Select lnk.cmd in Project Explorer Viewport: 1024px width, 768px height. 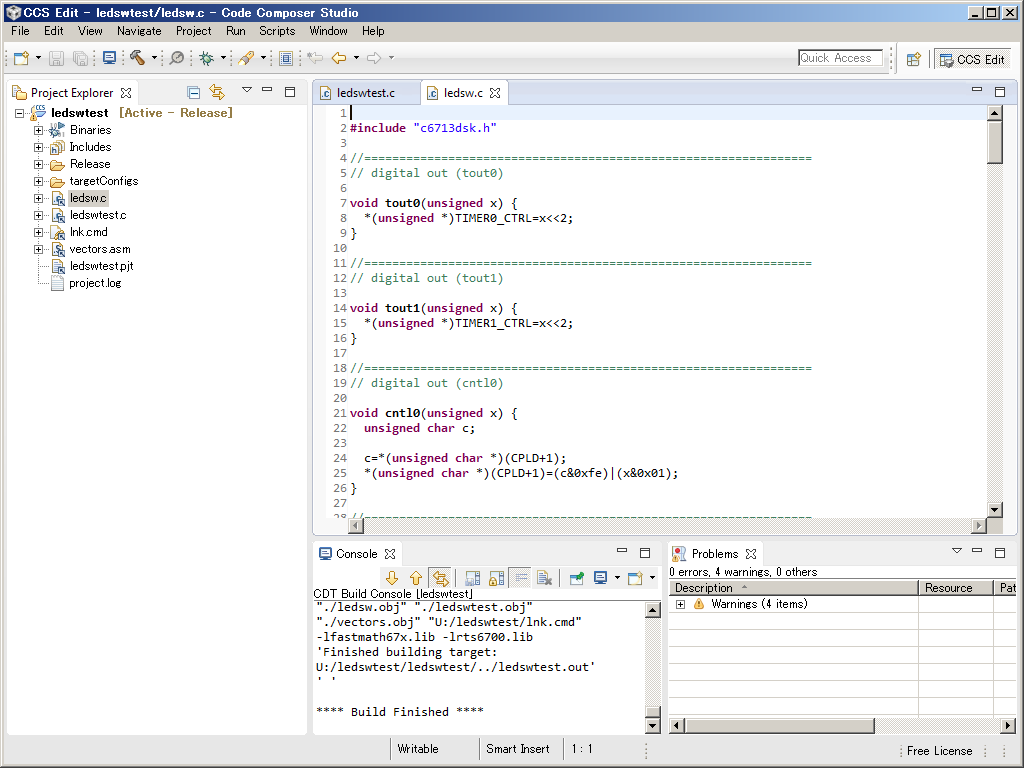(x=88, y=232)
